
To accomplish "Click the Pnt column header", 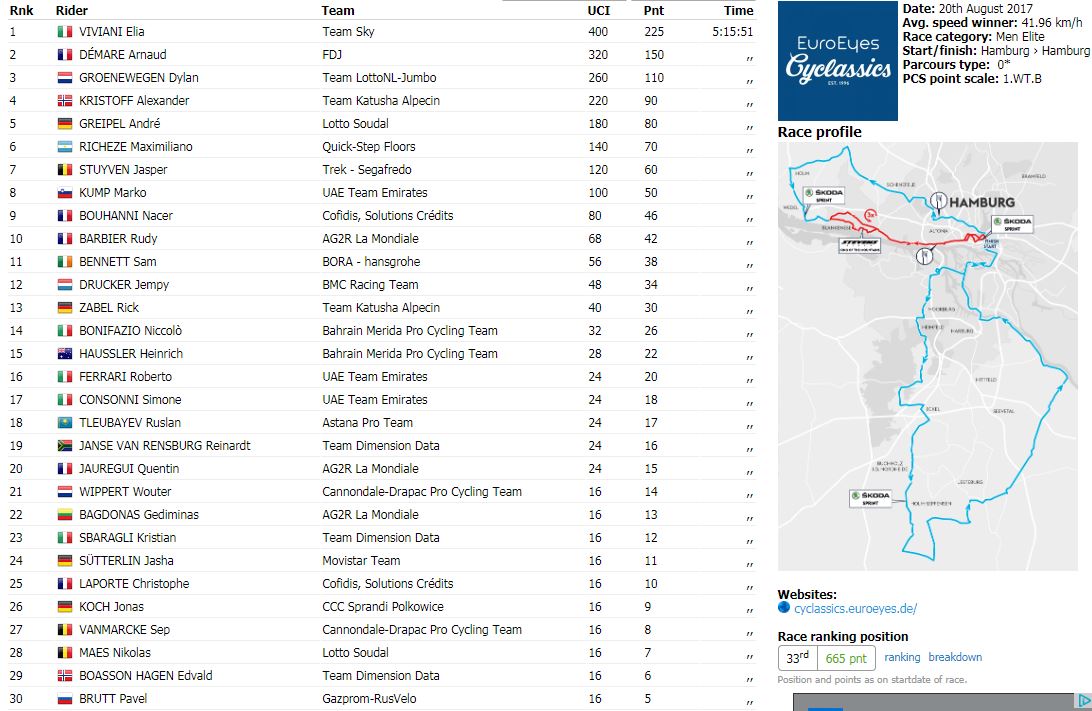I will coord(653,10).
